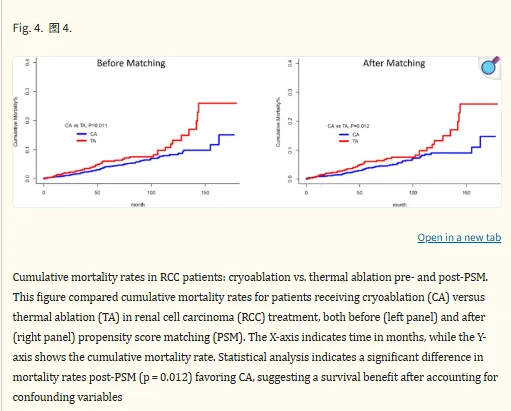Click 'CA vs TA, P=0.011' annotation
This screenshot has height=411, width=511.
coord(86,125)
